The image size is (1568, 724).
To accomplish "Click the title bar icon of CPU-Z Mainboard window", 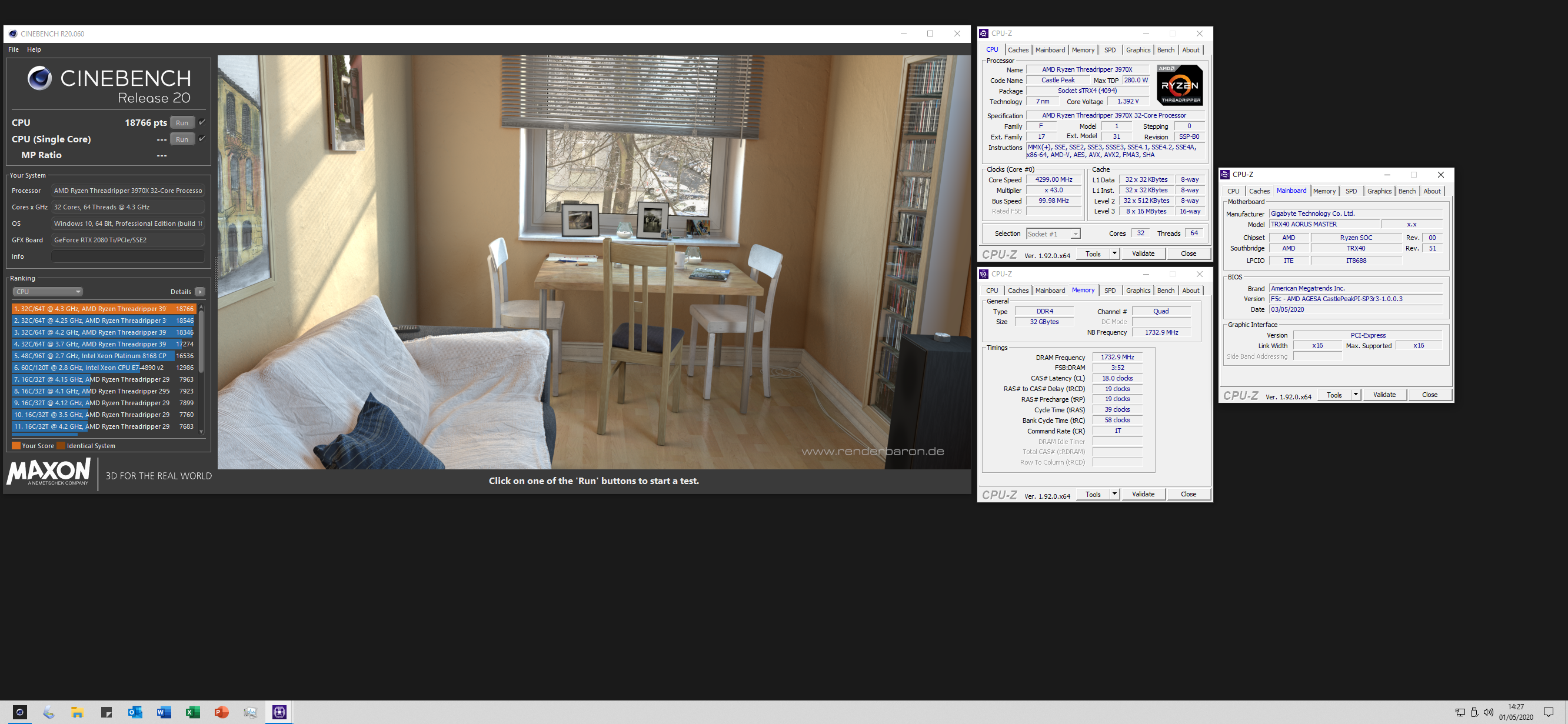I will click(x=1226, y=175).
